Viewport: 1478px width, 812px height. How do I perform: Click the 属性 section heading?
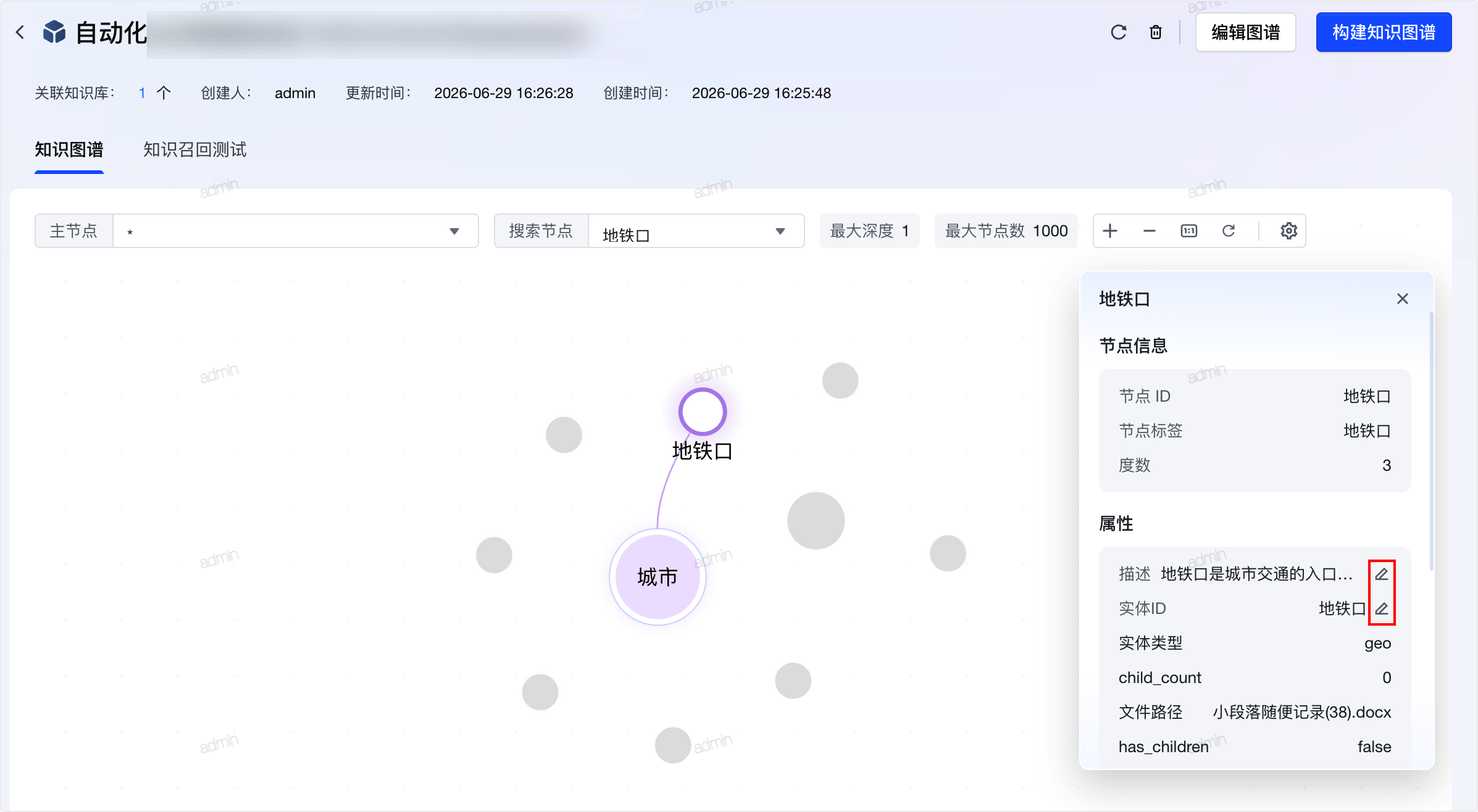pyautogui.click(x=1116, y=523)
